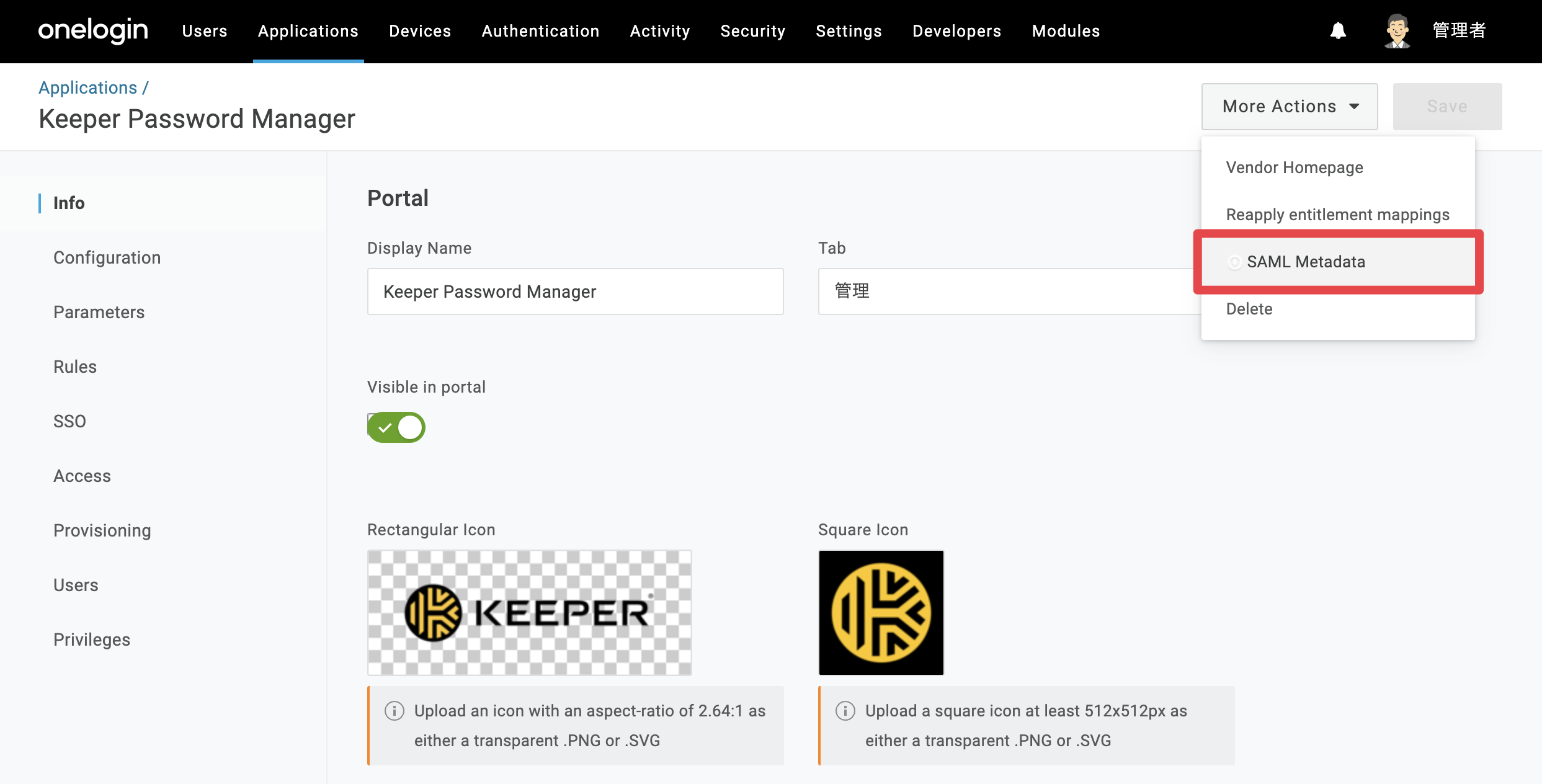The width and height of the screenshot is (1542, 784).
Task: Click the info icon beside the square icon hint
Action: 845,711
